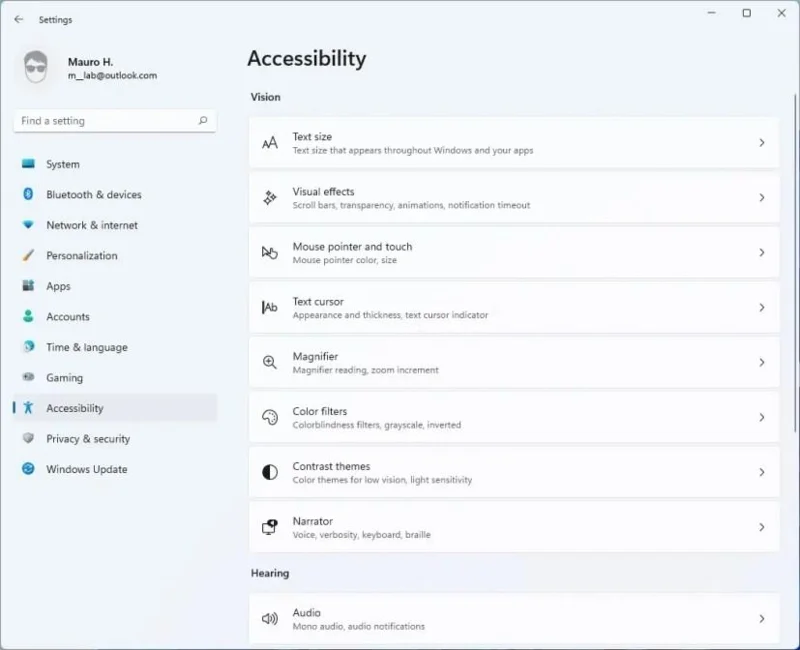800x650 pixels.
Task: Select Gaming label in sidebar
Action: 64,378
